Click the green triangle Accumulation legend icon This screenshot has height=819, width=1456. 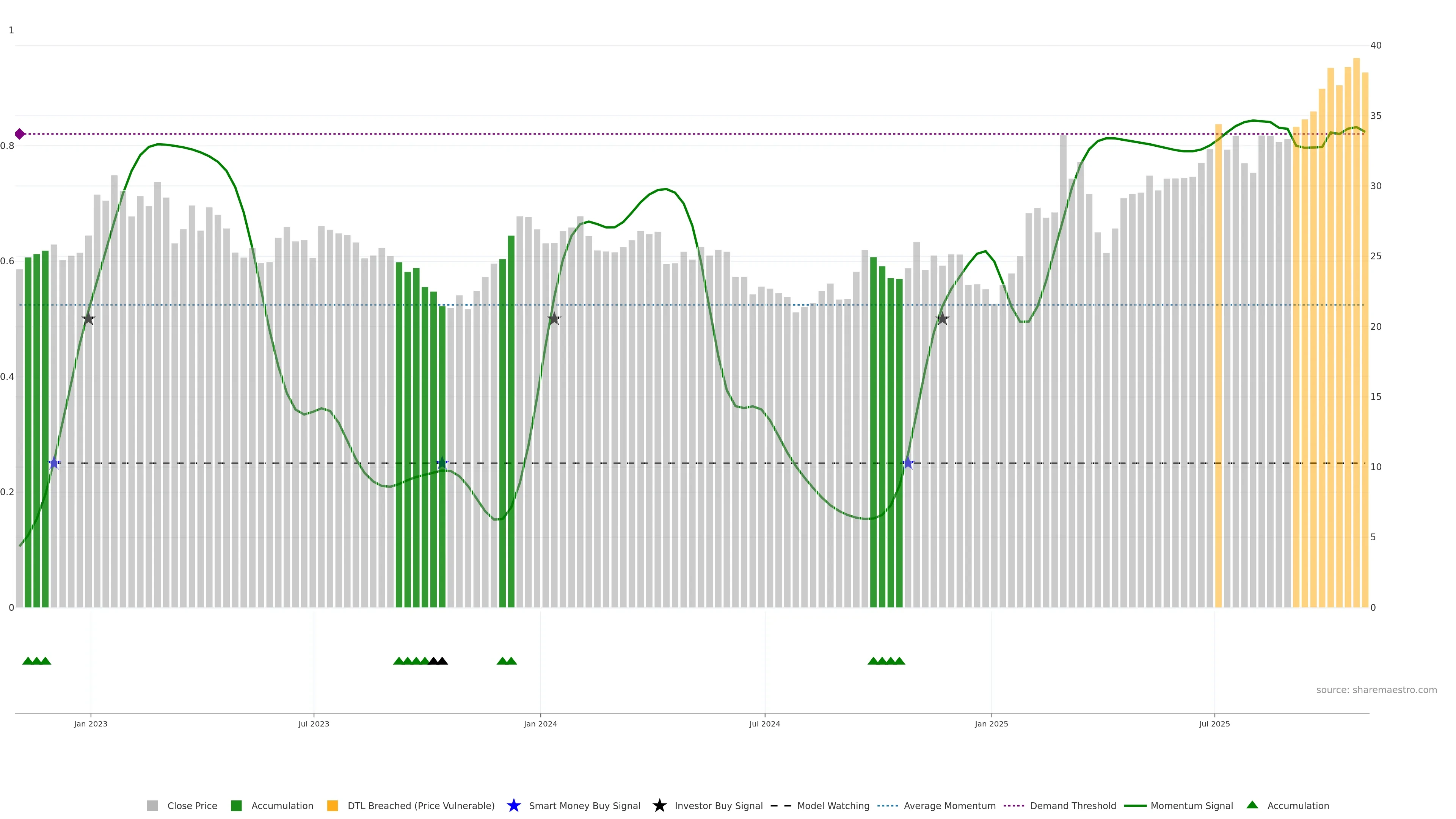(1252, 805)
